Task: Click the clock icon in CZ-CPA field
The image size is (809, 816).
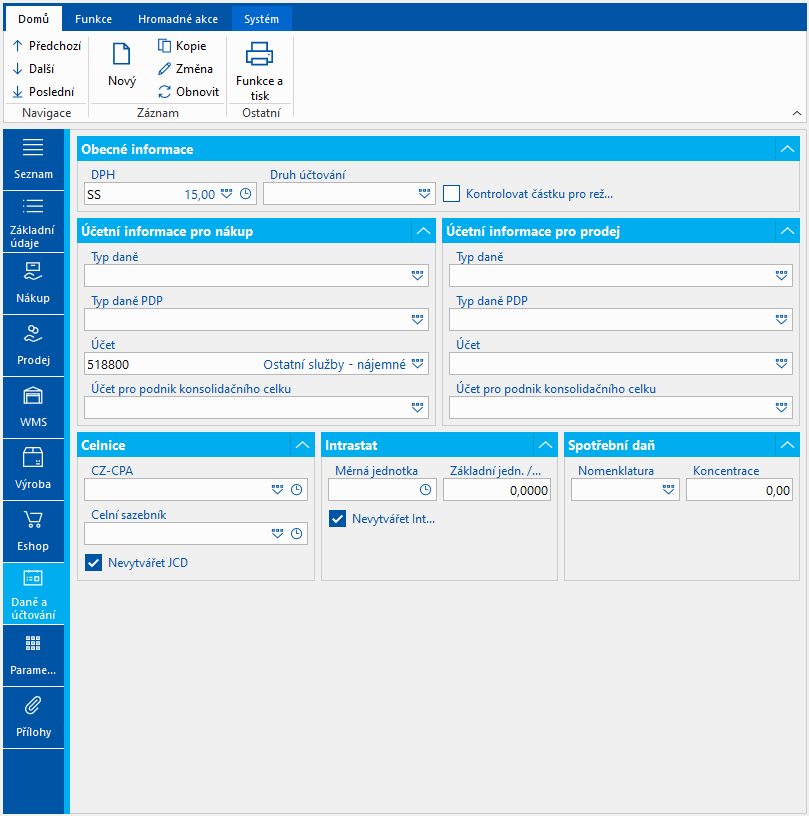Action: (297, 490)
